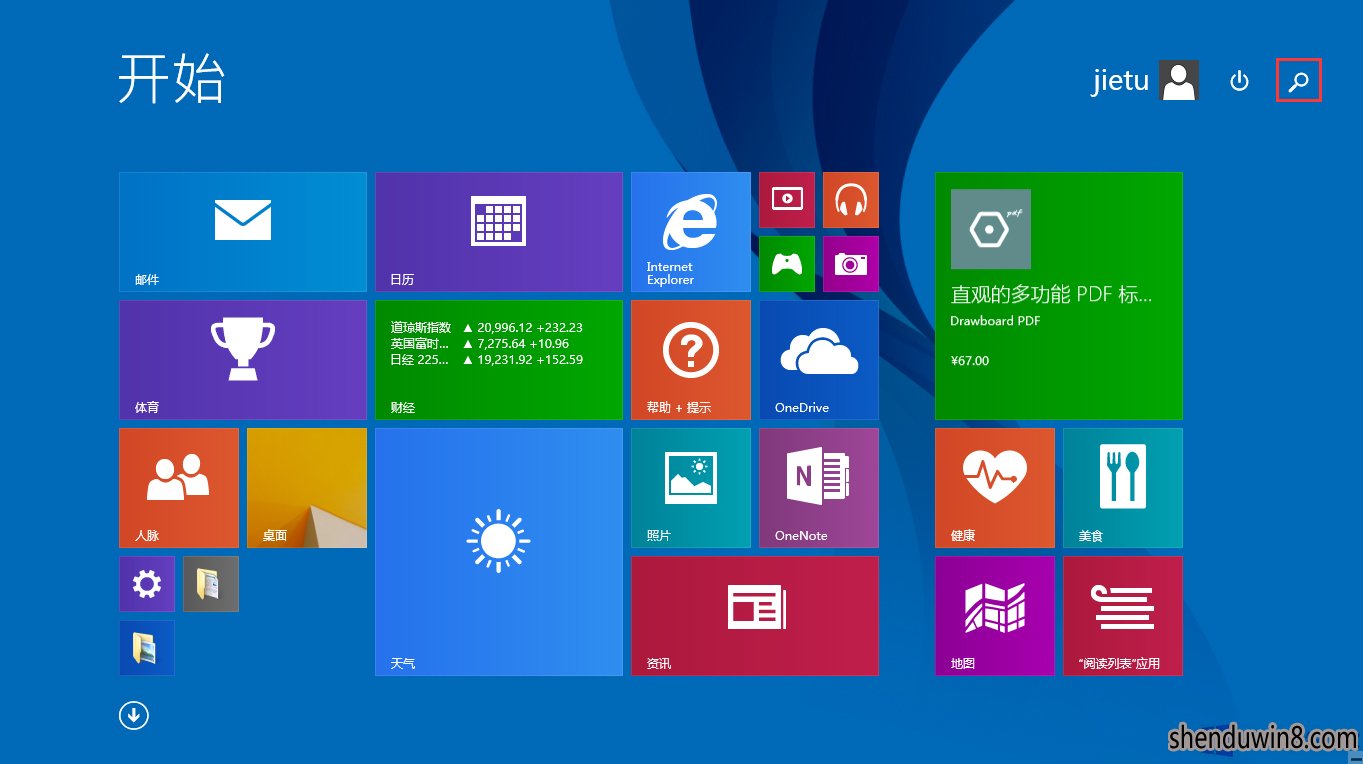The image size is (1363, 764).
Task: Open the Xbox Games controller tile
Action: [x=787, y=264]
